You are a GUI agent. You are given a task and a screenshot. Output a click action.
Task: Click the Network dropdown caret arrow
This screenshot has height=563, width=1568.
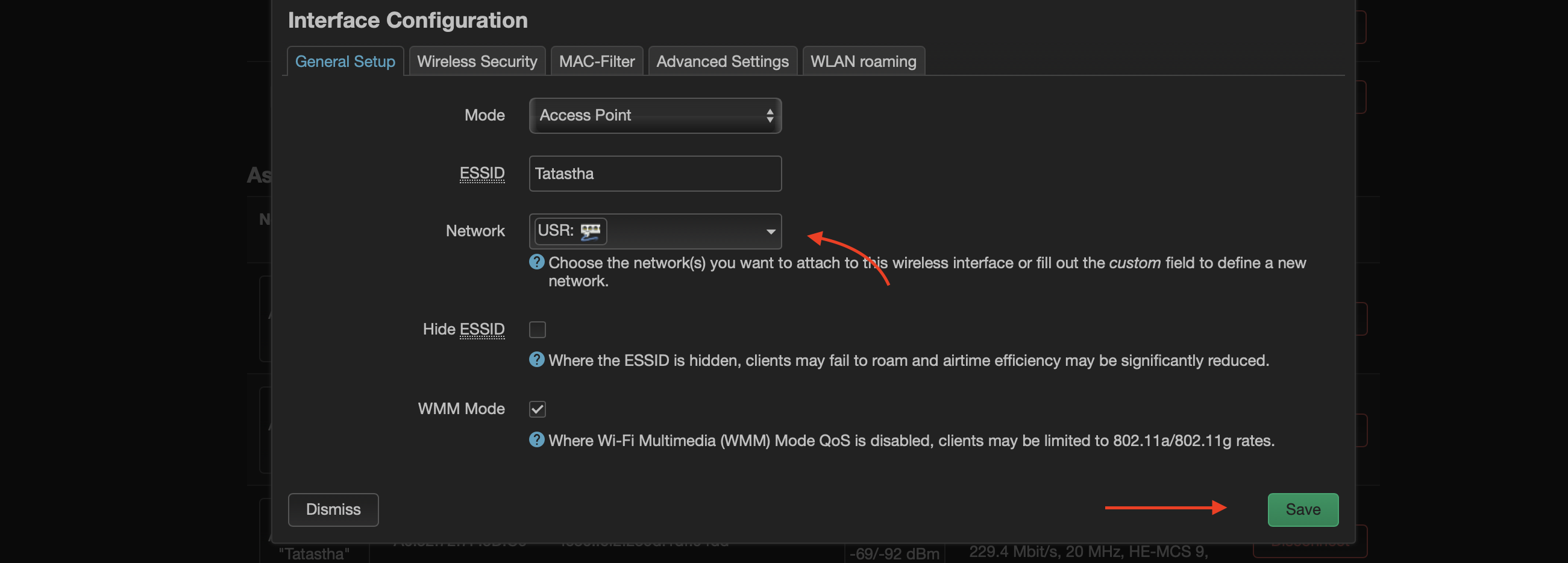tap(771, 232)
